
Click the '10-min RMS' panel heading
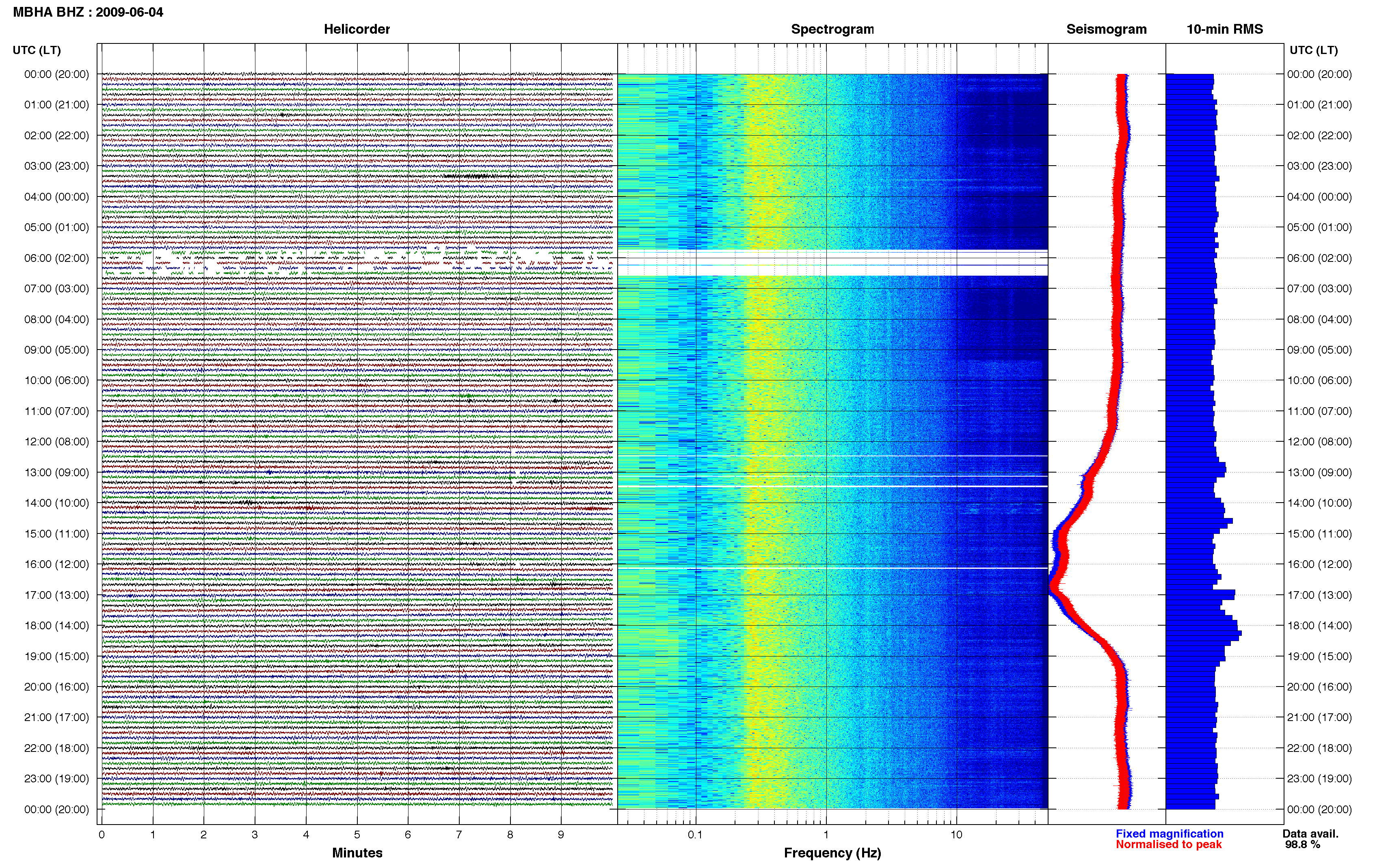click(1224, 29)
